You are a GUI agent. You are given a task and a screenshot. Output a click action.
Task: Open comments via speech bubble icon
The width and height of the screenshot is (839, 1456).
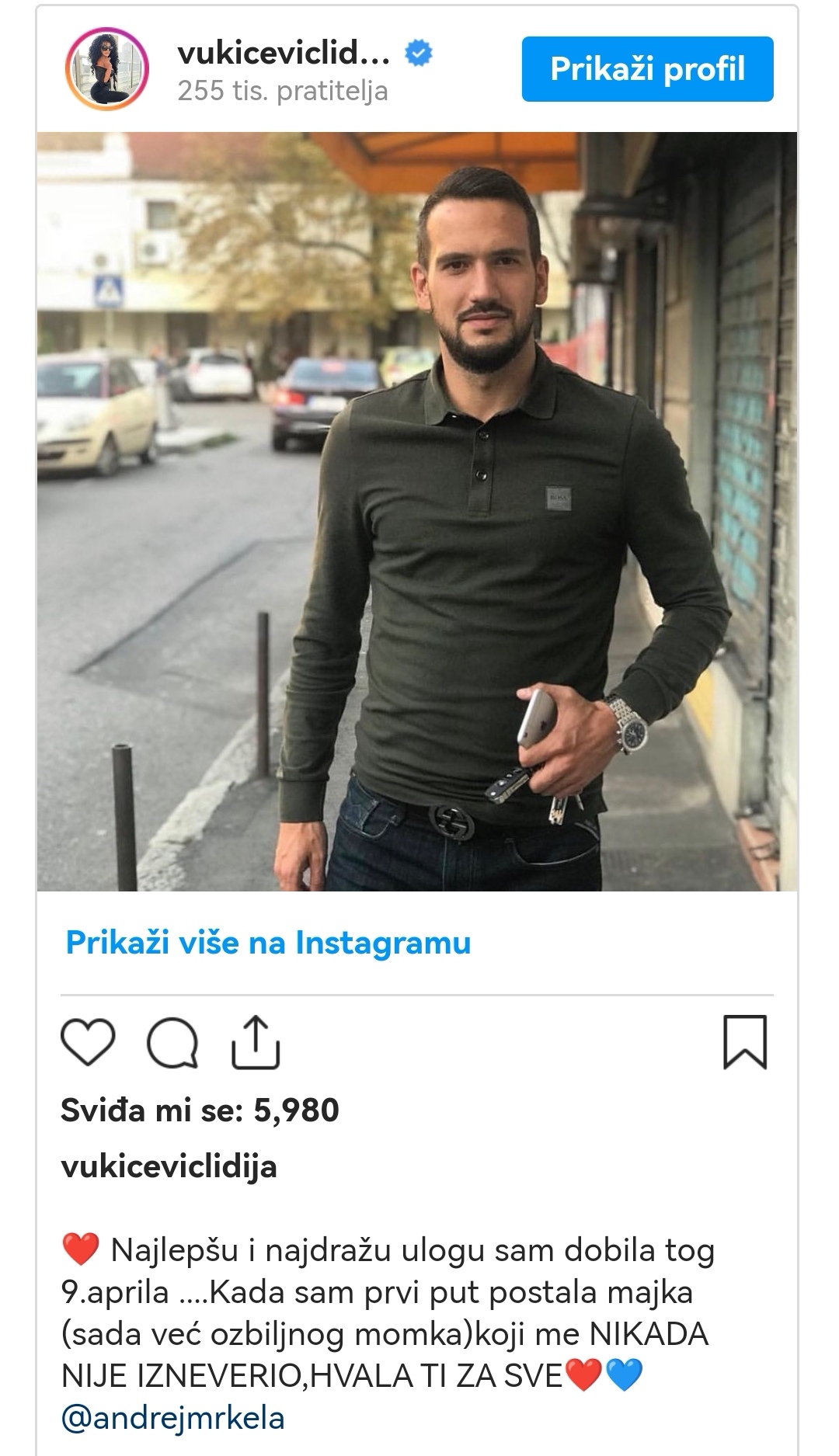[x=172, y=1043]
